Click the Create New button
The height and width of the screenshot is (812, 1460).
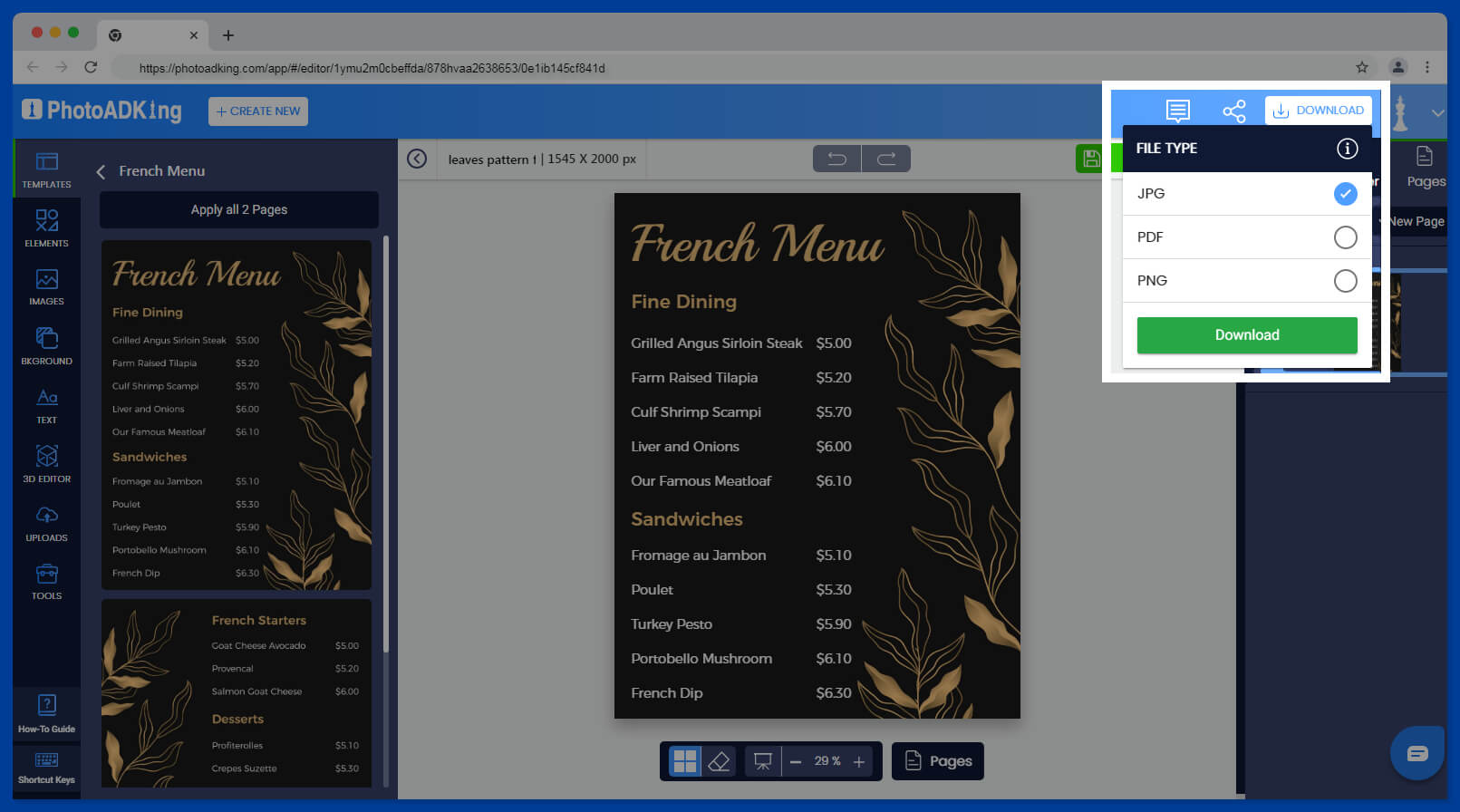coord(258,111)
